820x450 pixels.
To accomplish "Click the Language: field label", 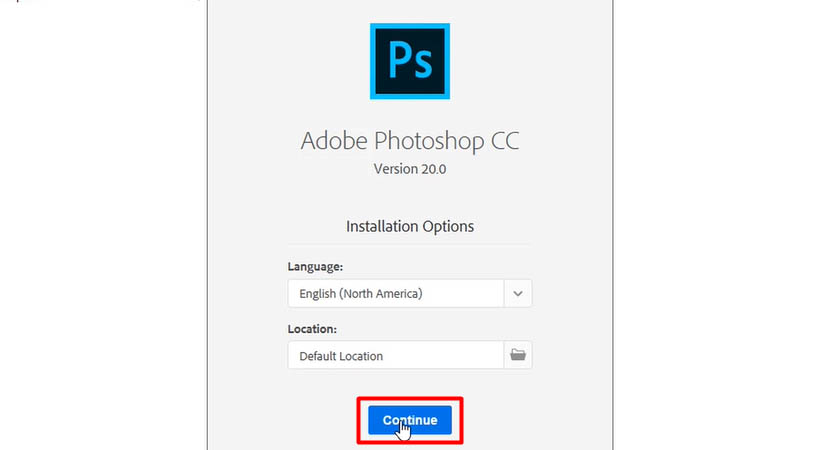I will tap(315, 267).
